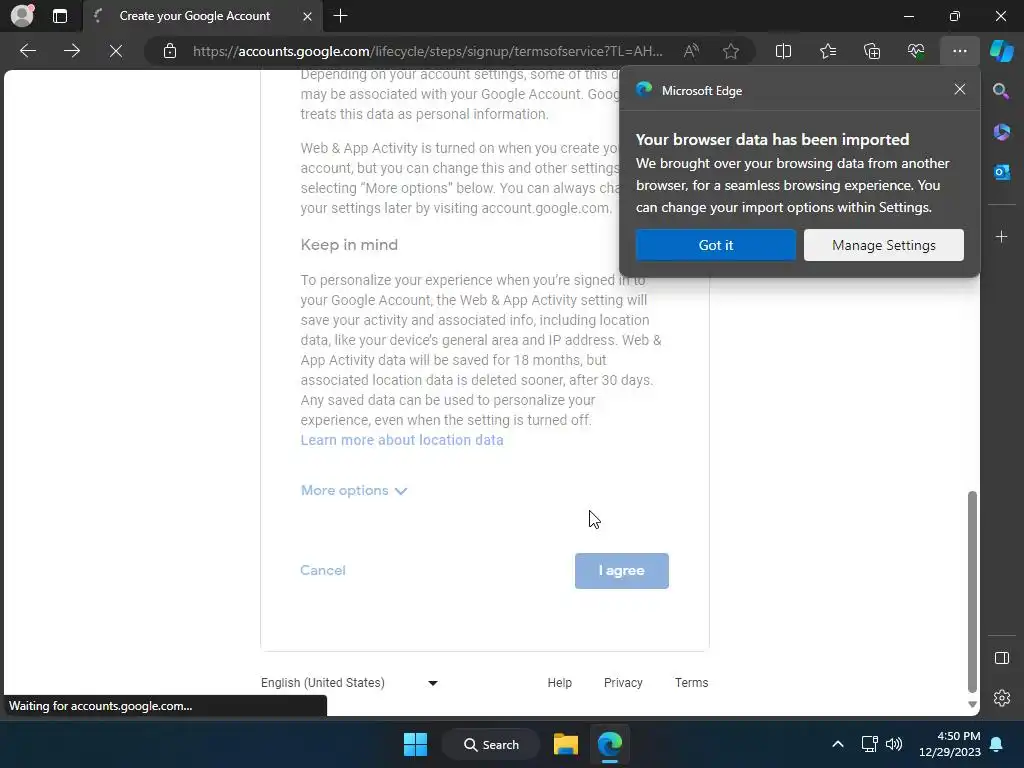The width and height of the screenshot is (1024, 768).
Task: Open clock showing 4:50 PM
Action: (x=950, y=744)
